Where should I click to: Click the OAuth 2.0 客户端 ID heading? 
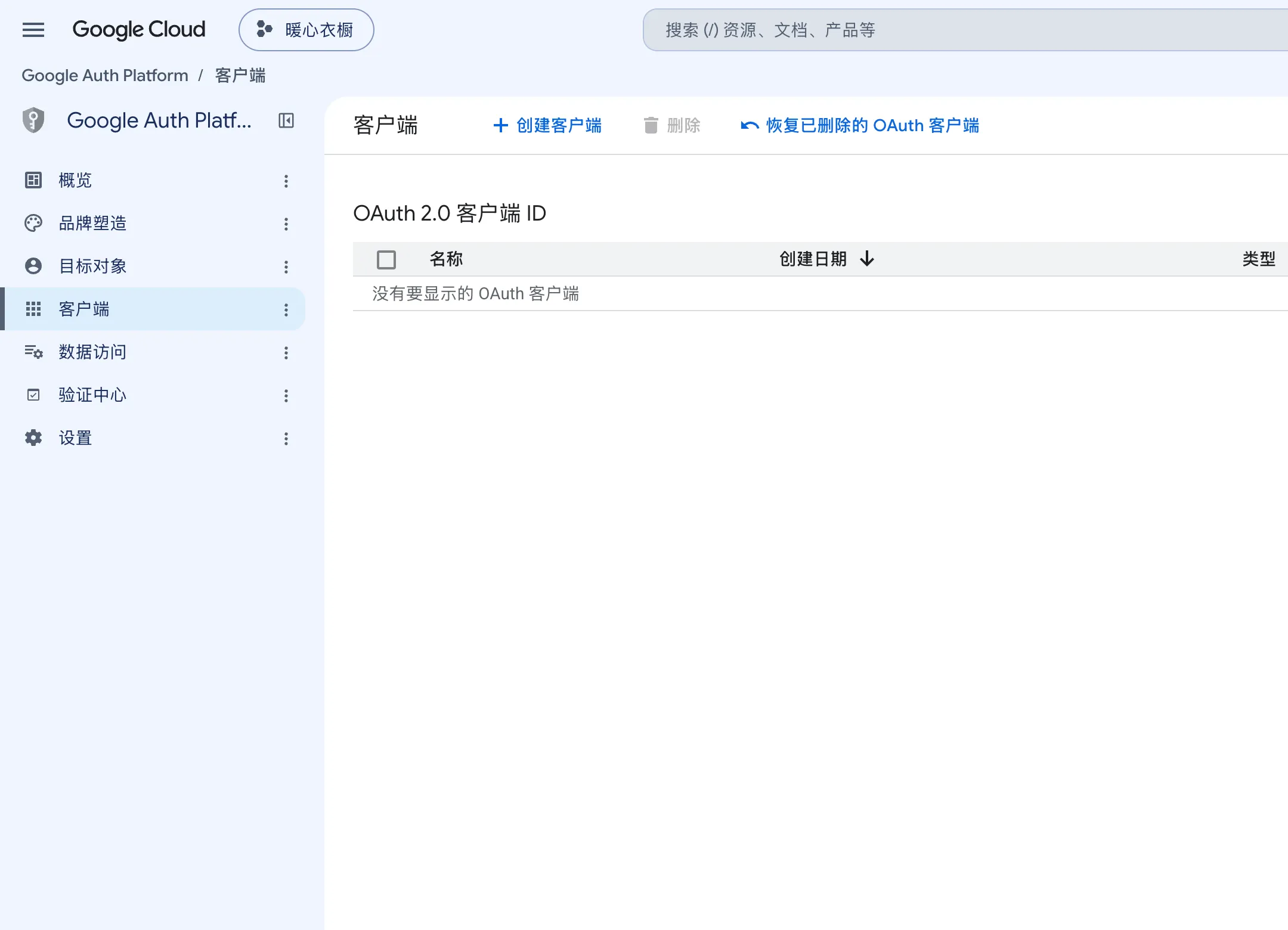pos(450,213)
